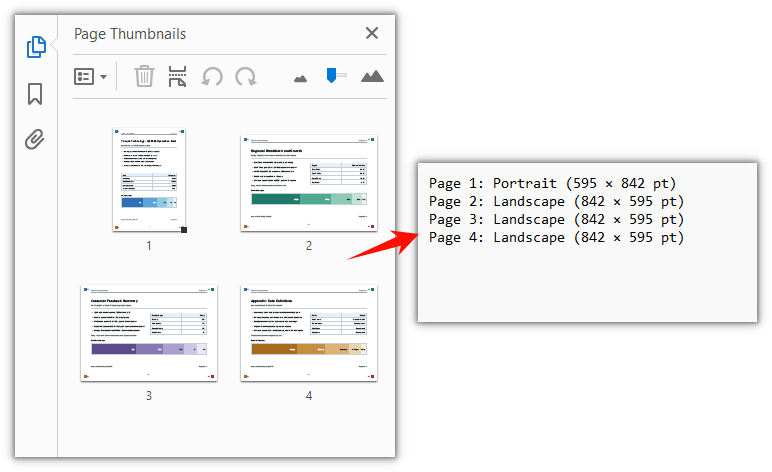Expand the options menu dropdown arrow
This screenshot has height=472, width=772.
click(x=103, y=77)
